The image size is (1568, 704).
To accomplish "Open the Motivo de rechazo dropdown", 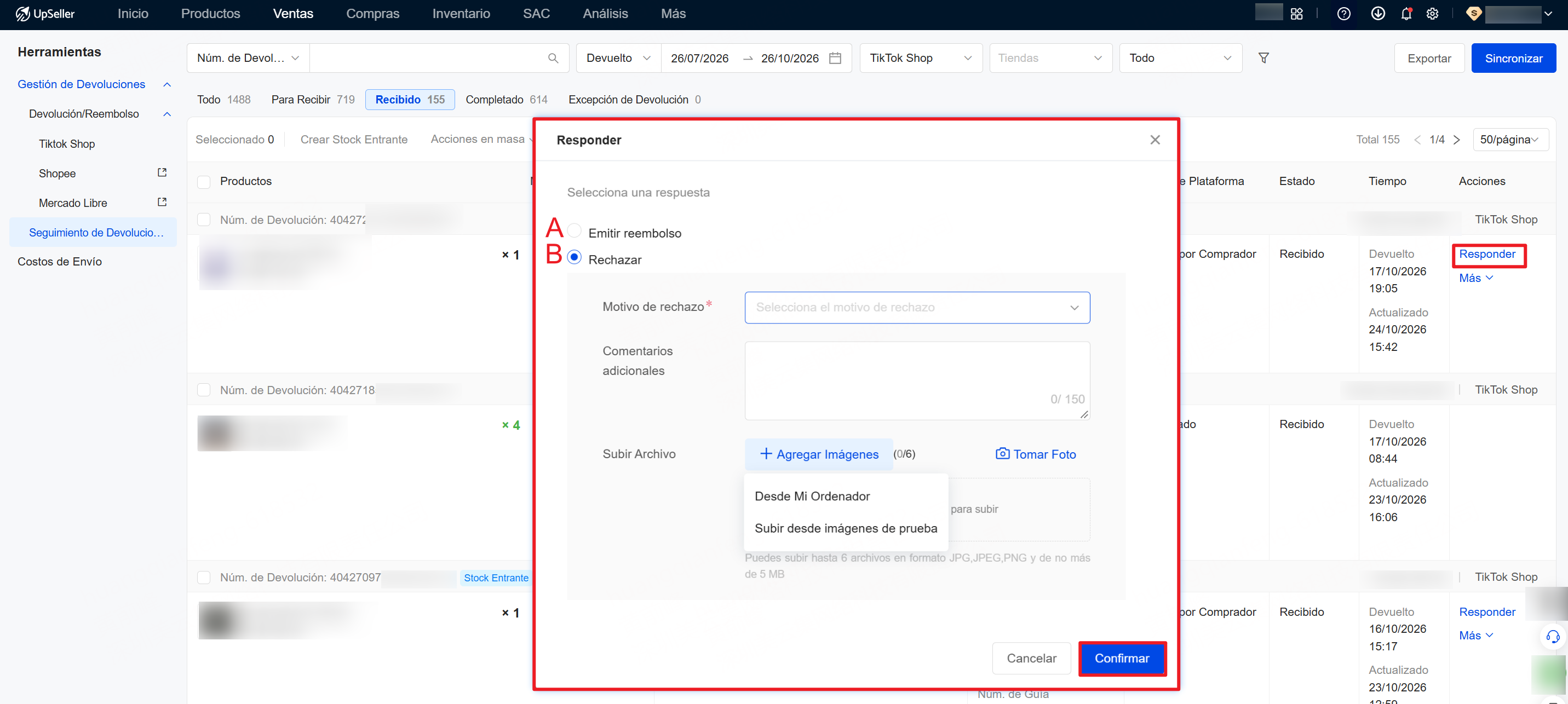I will pyautogui.click(x=917, y=308).
